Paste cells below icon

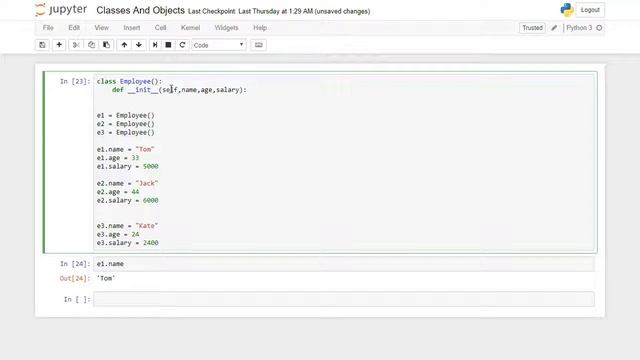click(x=107, y=45)
